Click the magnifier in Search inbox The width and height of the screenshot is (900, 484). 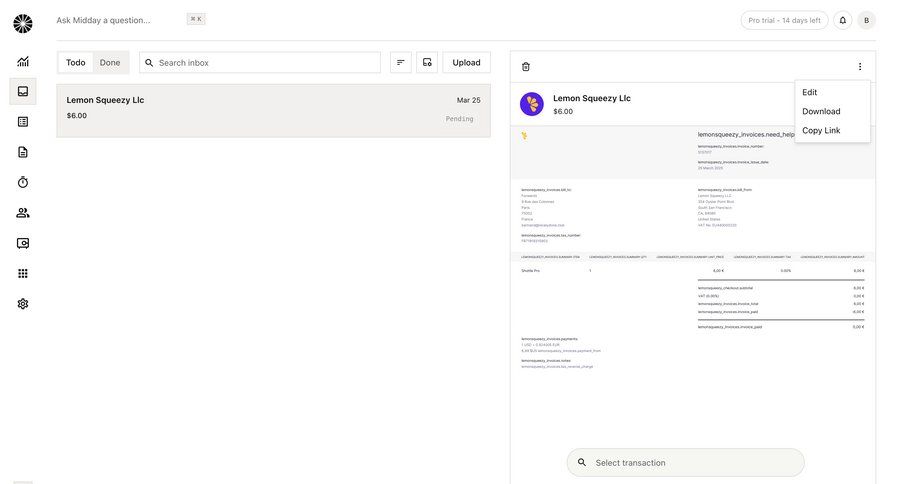[149, 63]
